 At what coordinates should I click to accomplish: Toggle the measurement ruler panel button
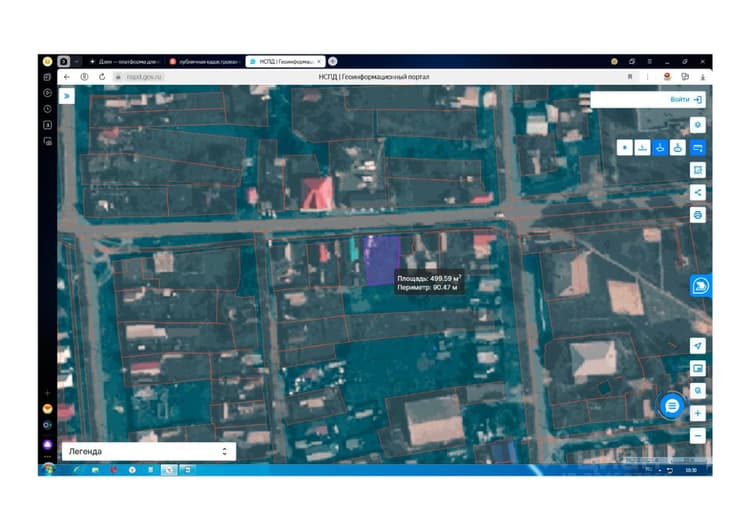(697, 148)
